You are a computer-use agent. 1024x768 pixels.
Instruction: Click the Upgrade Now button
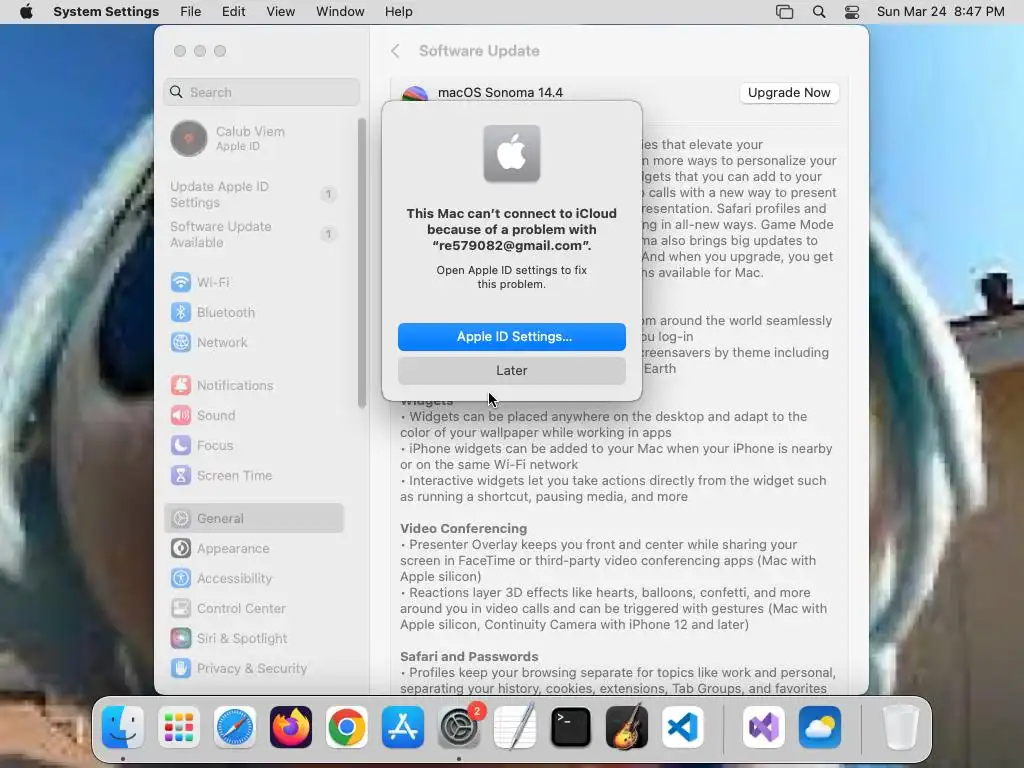[789, 93]
